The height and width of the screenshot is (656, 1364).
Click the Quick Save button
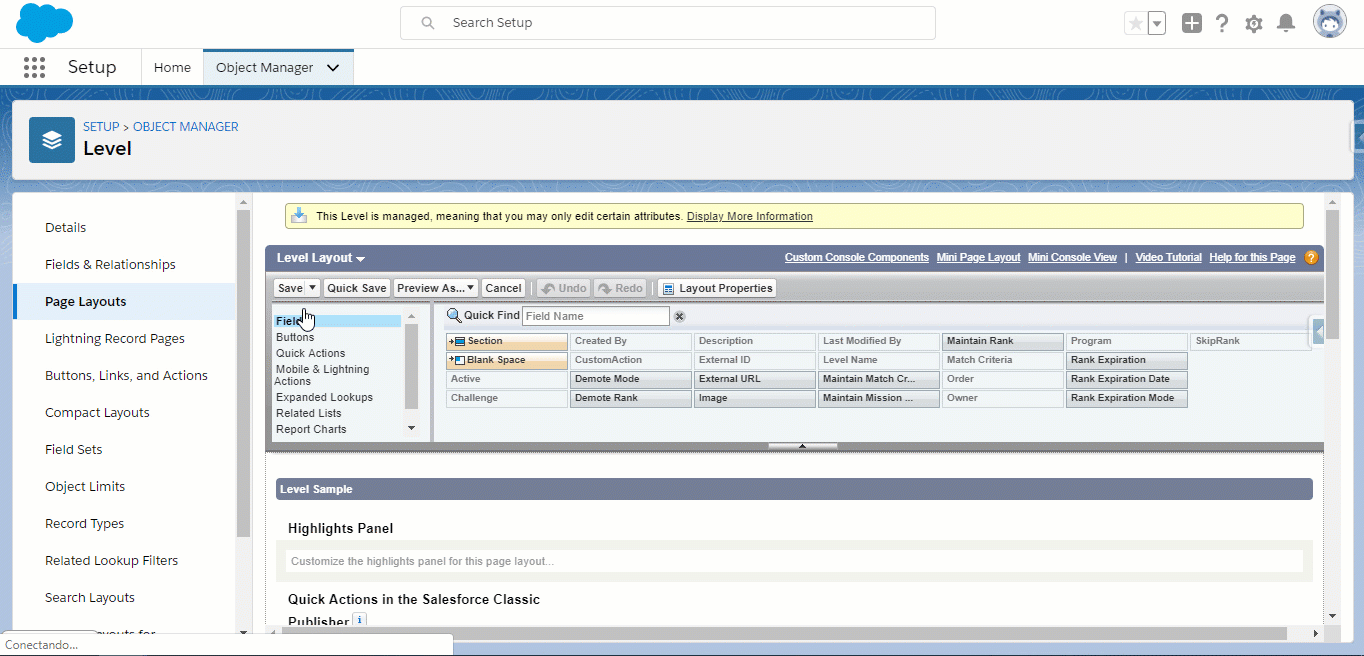tap(357, 288)
